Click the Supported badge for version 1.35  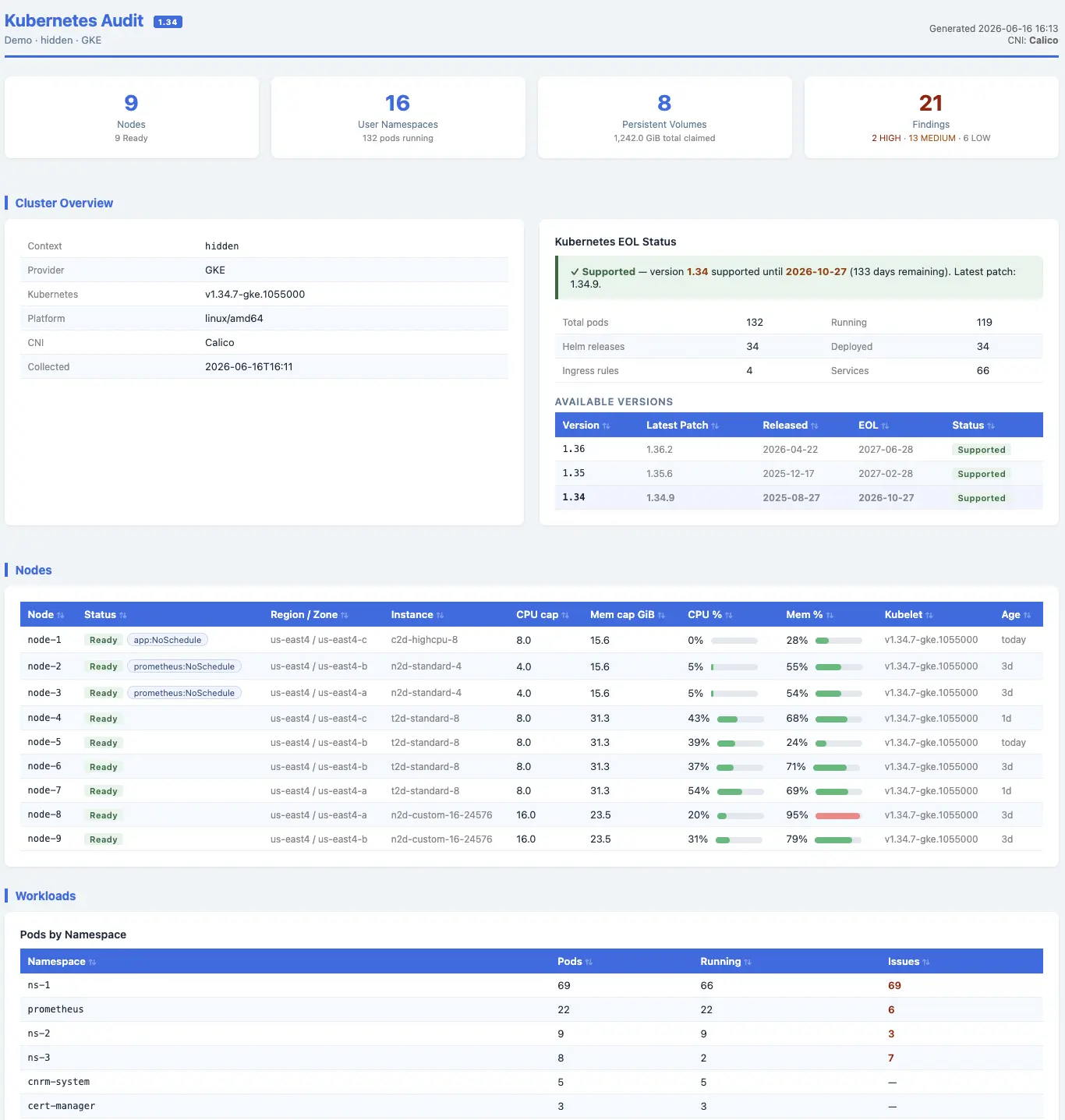coord(982,474)
